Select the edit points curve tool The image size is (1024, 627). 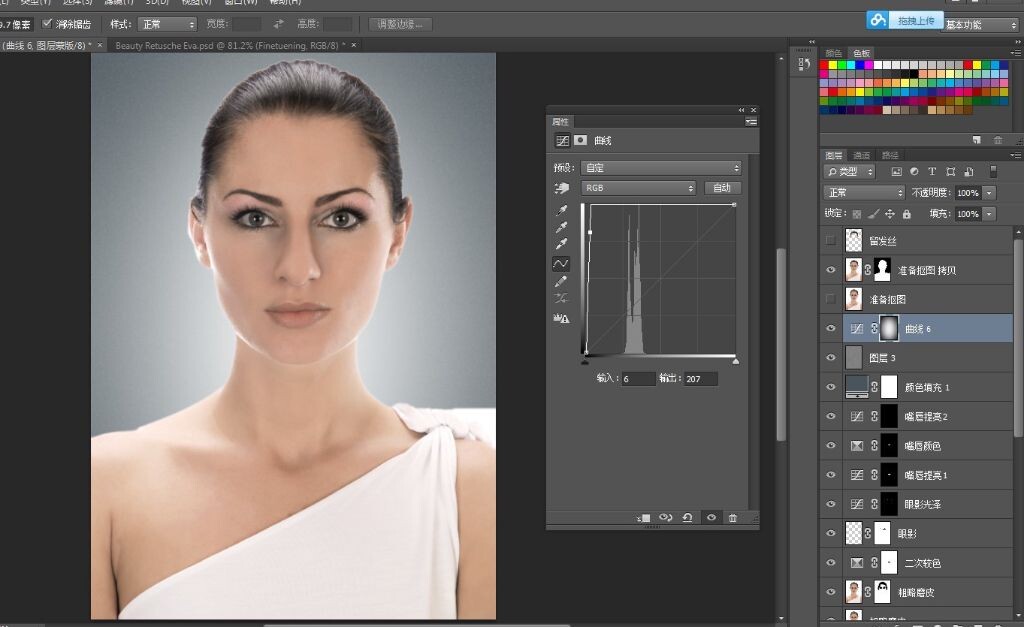click(561, 263)
